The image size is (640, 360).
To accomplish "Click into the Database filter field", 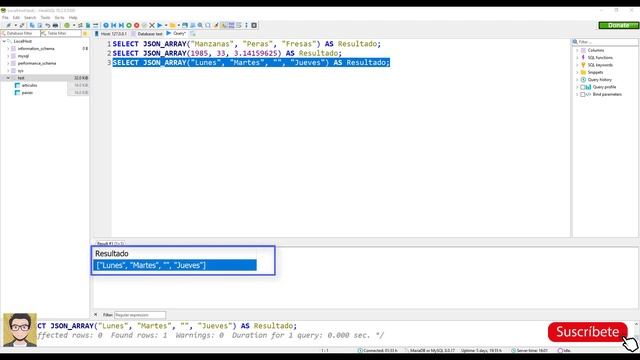I will tap(20, 33).
